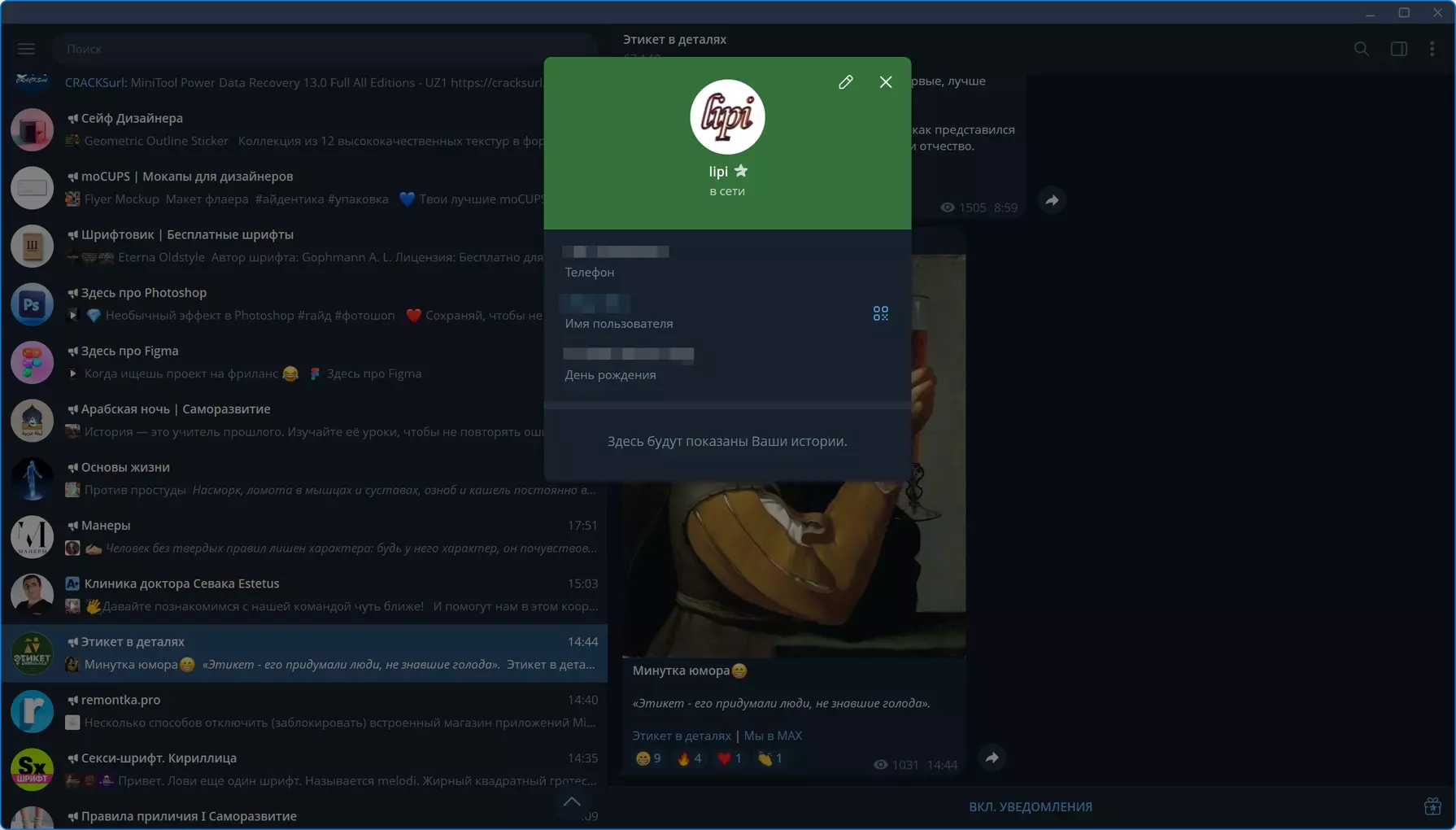
Task: Enable notifications with ВКЛ. УВЕДОМЛЕНИЯ
Action: (x=1030, y=806)
